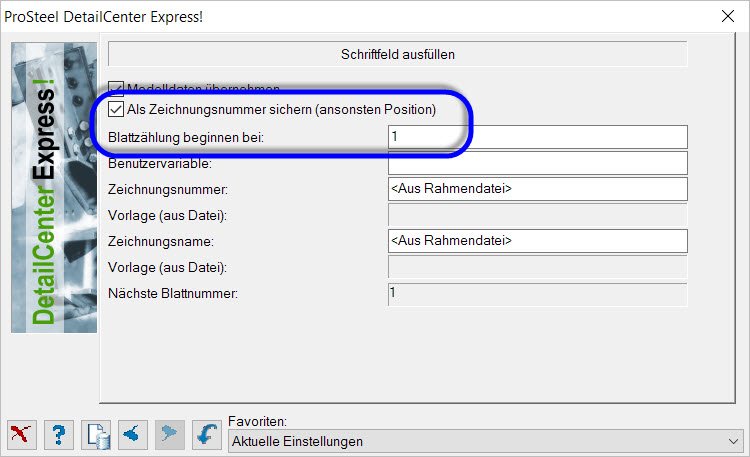
Task: Click the Zeichnungsnummer text field
Action: click(538, 189)
